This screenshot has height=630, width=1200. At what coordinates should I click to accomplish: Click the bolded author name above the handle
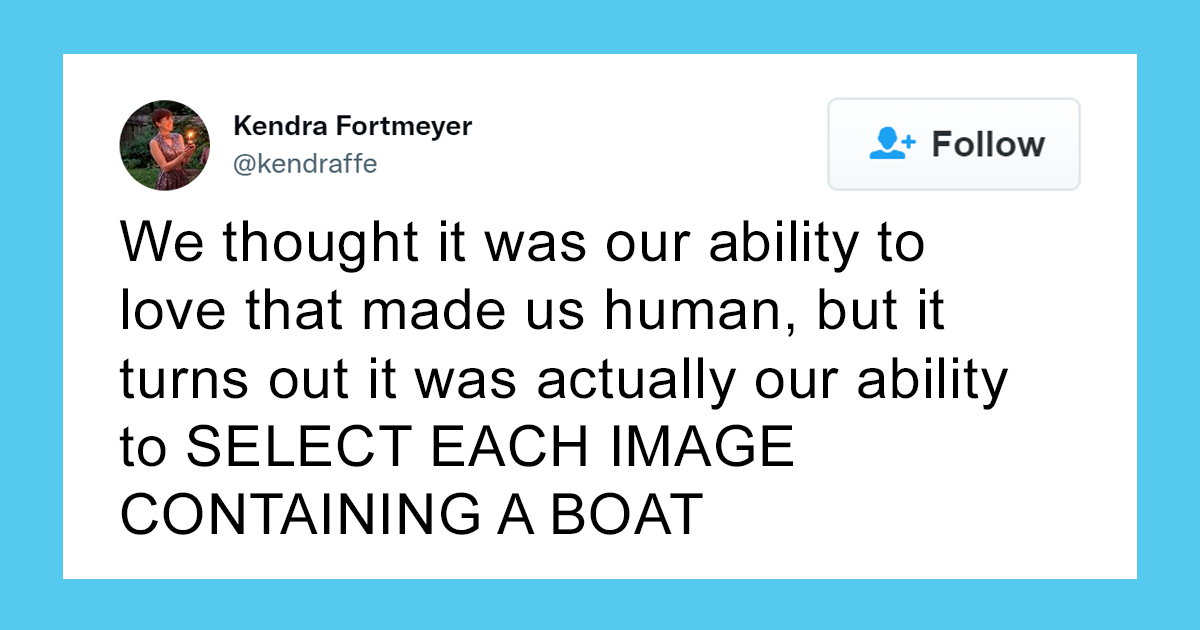(352, 126)
